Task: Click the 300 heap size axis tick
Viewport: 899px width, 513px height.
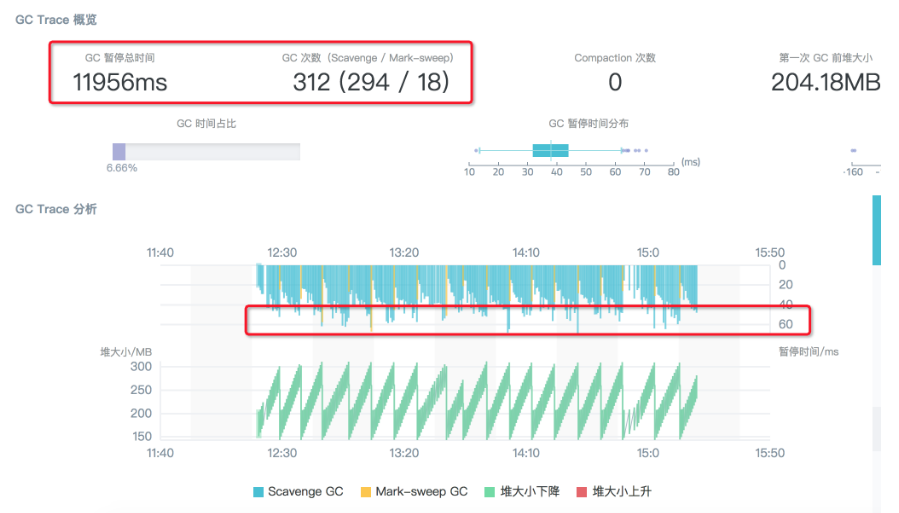Action: [x=141, y=366]
